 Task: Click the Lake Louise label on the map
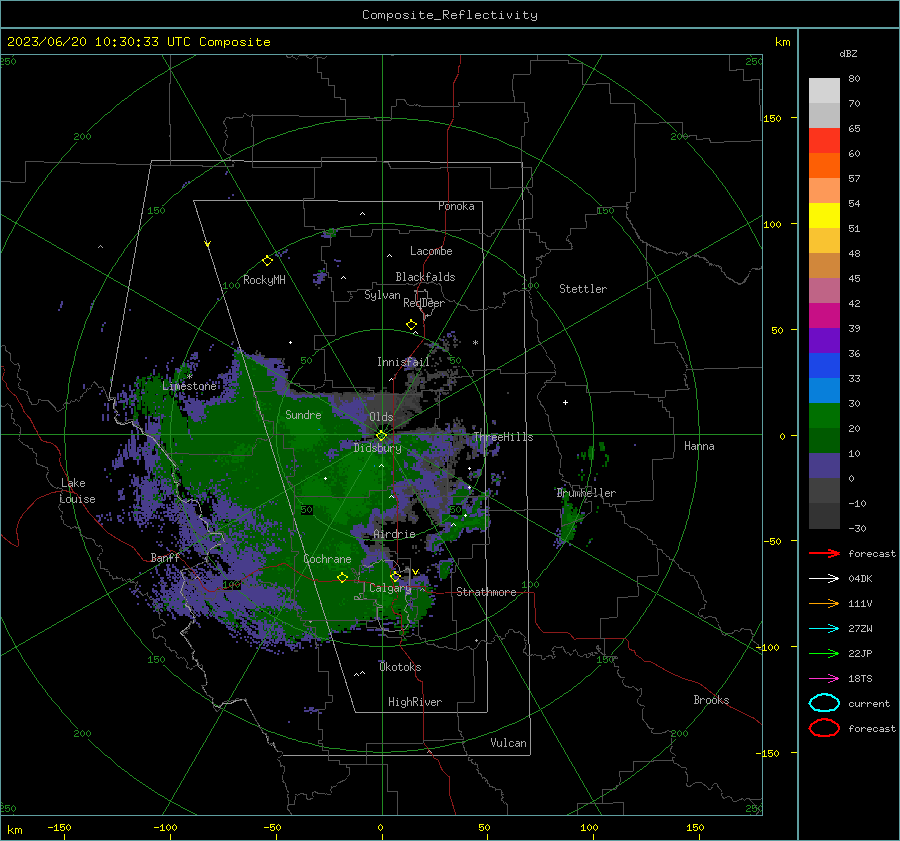(77, 491)
